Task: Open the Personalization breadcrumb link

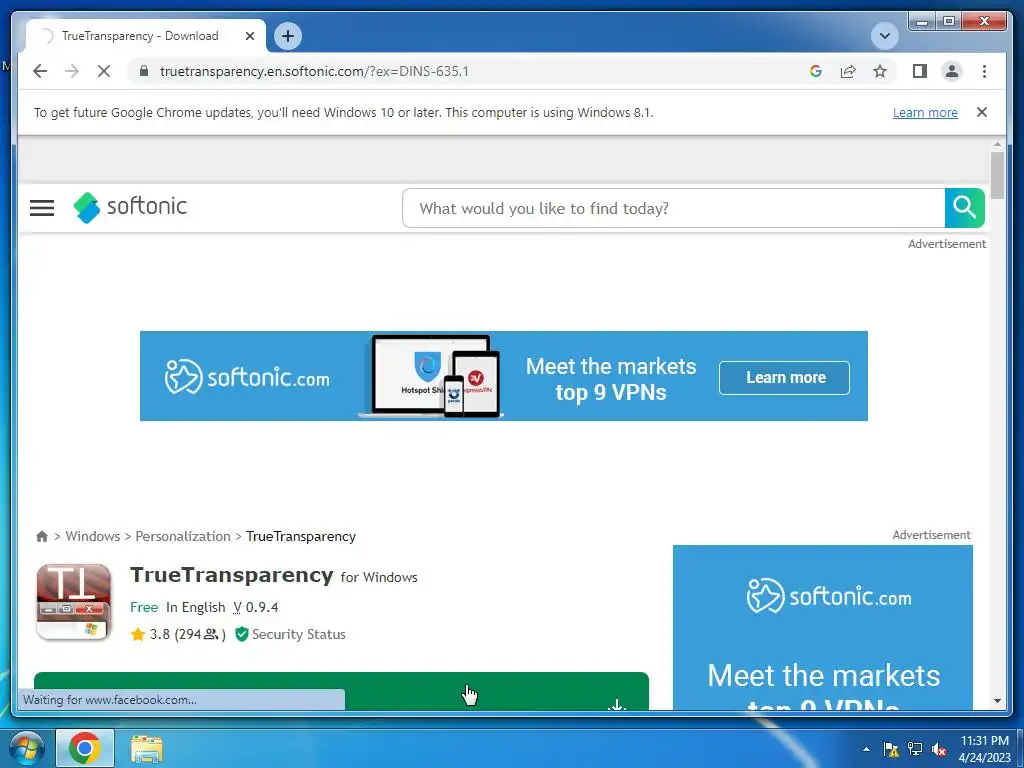Action: tap(183, 536)
